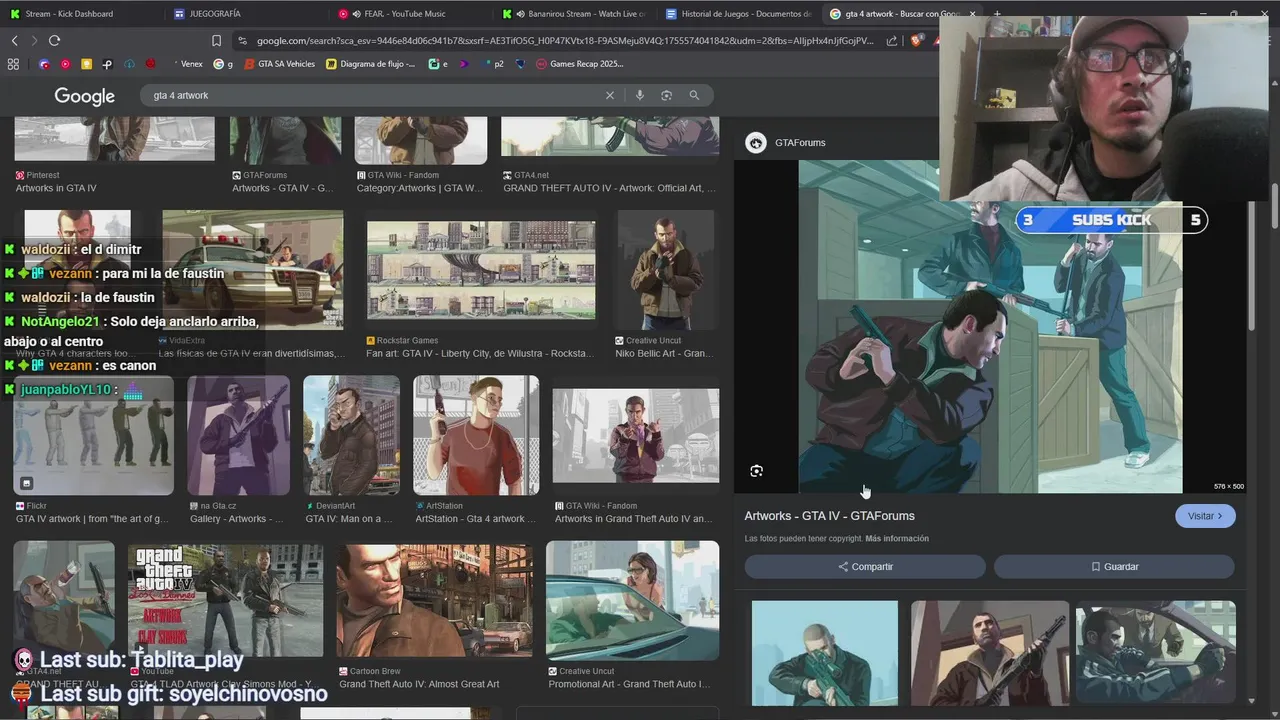This screenshot has height=720, width=1280.
Task: Open Games Recap 2025 bookmark
Action: tap(580, 64)
